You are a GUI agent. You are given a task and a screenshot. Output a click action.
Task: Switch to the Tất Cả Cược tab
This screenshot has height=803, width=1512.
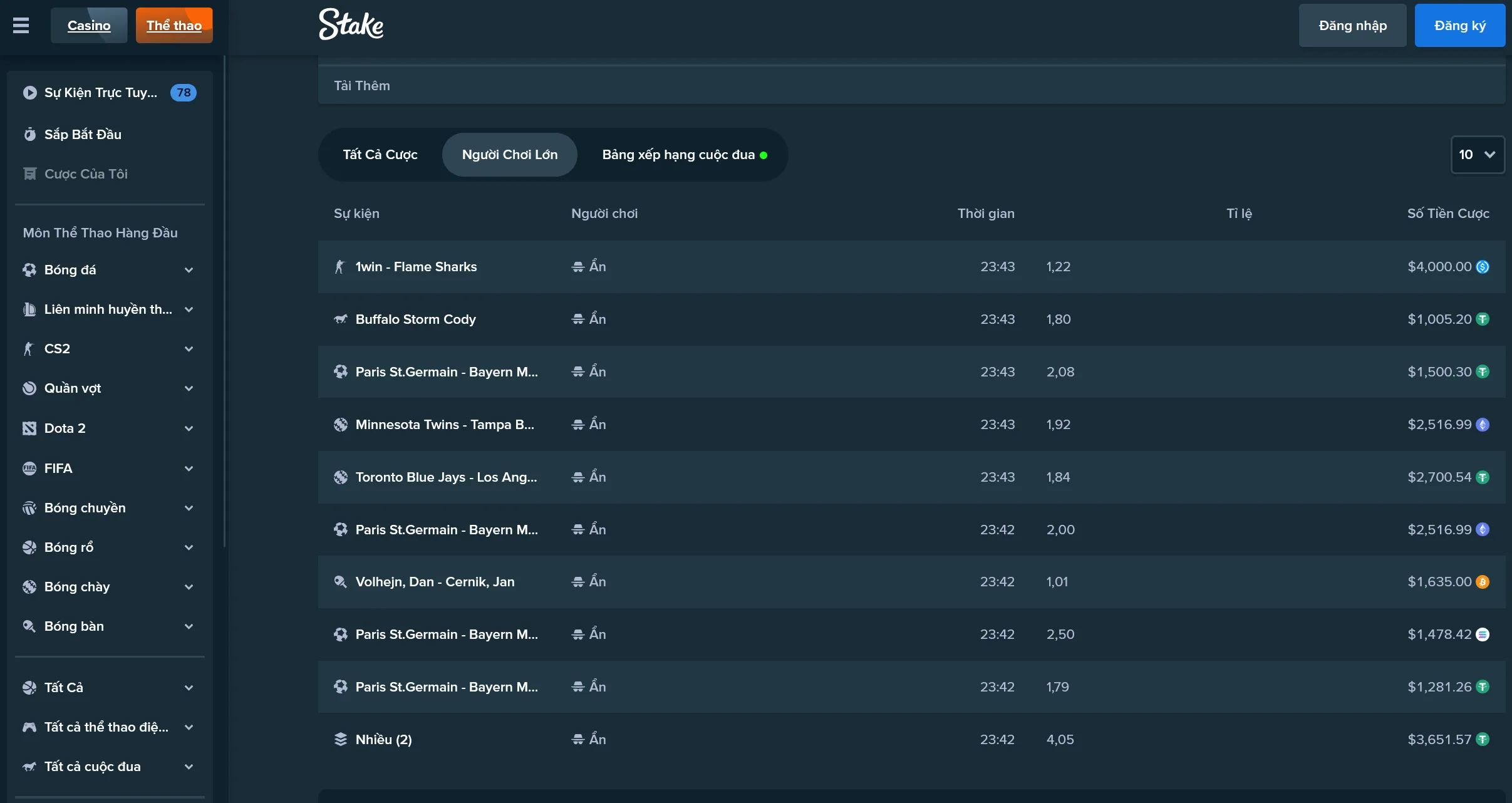380,155
